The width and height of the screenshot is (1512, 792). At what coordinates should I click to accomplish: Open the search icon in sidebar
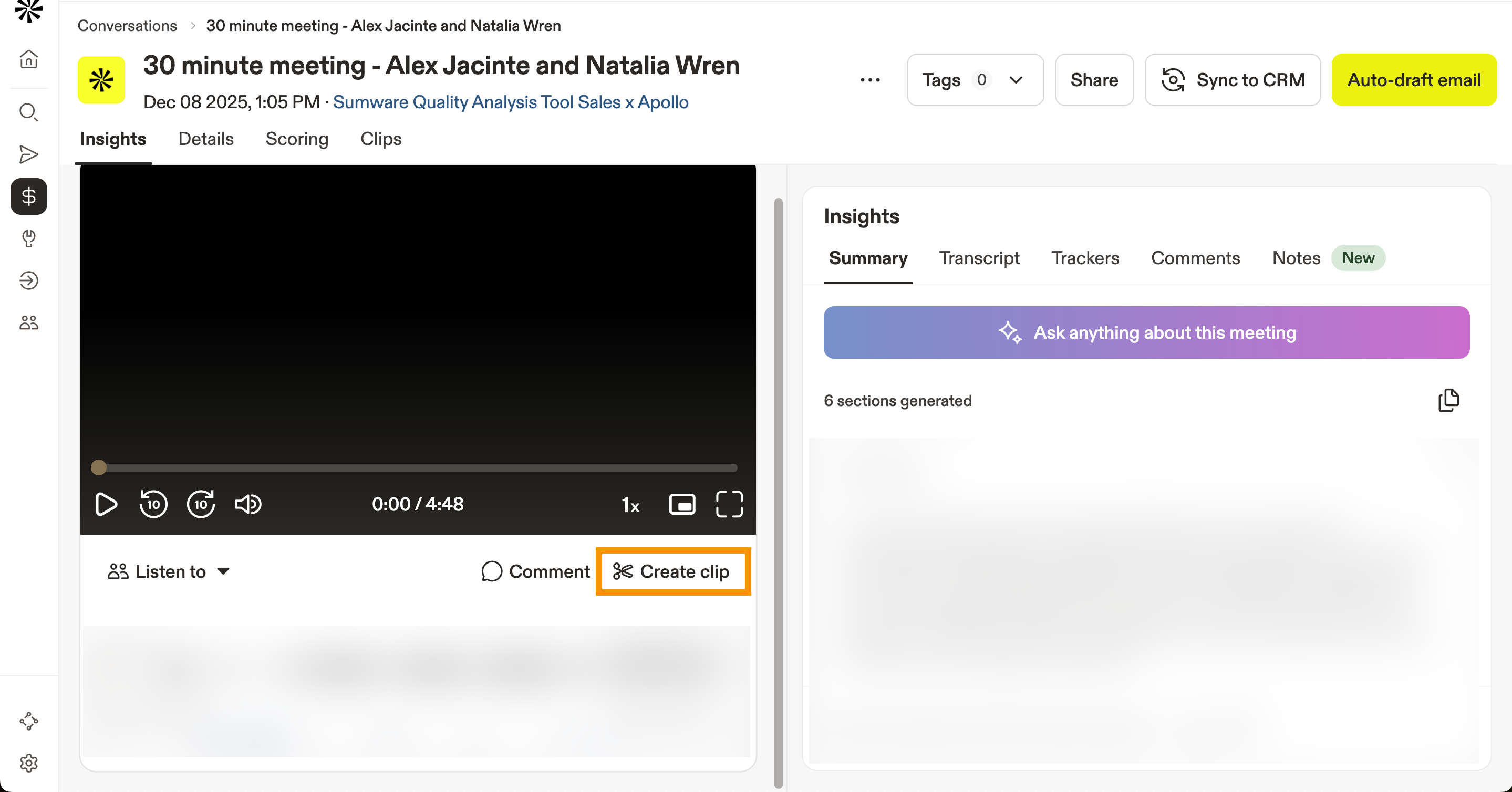point(29,112)
